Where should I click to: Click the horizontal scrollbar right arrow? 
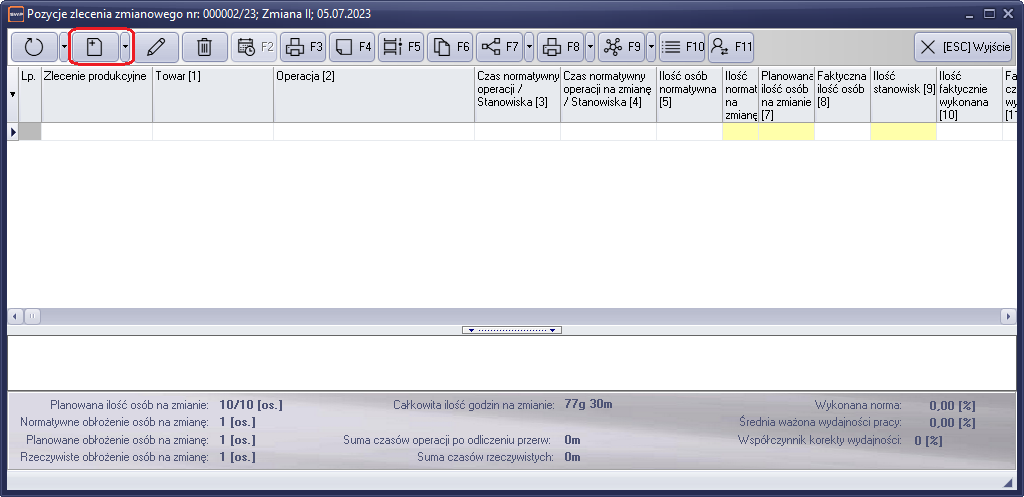[1008, 316]
